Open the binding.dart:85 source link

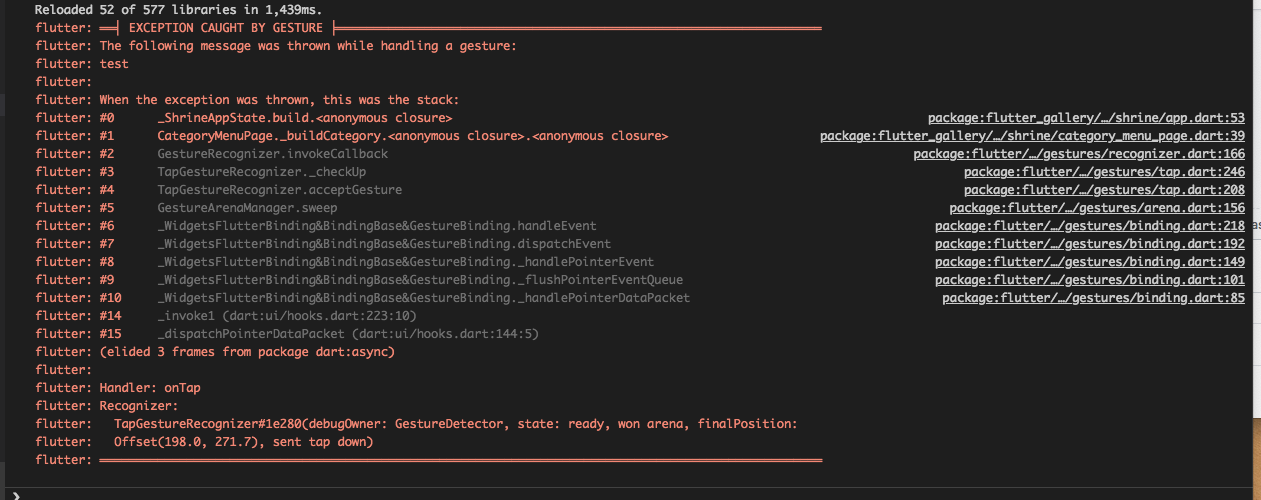click(x=1093, y=298)
